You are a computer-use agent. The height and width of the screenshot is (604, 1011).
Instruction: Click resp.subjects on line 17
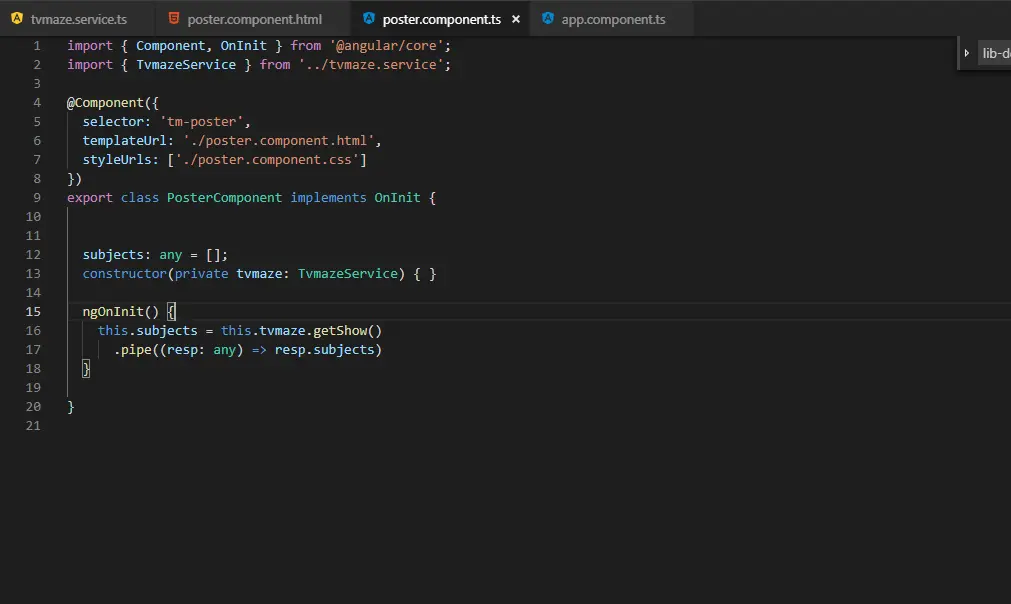(324, 349)
